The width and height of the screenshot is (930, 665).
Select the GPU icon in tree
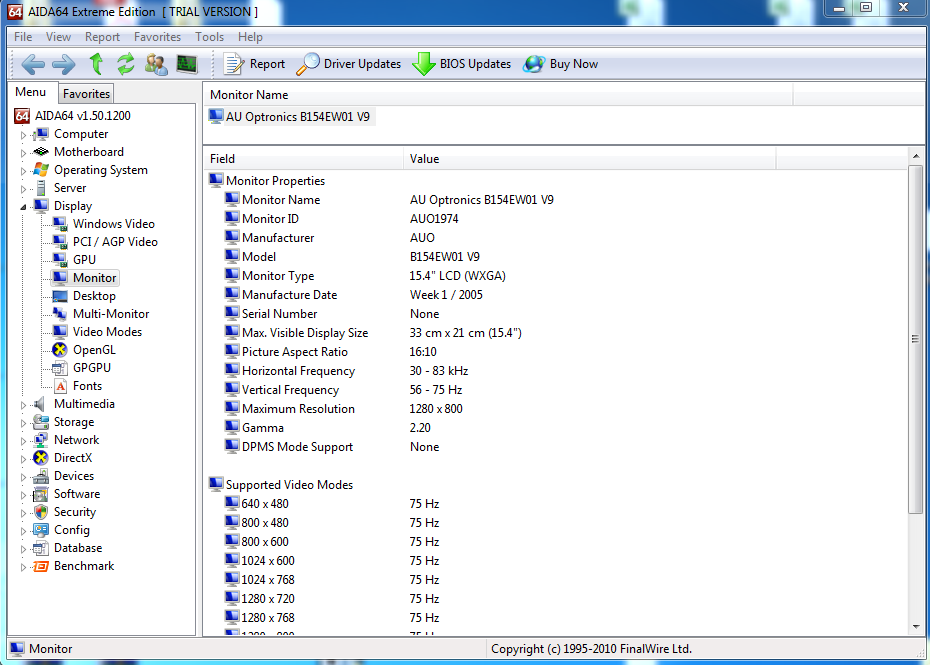(x=60, y=259)
